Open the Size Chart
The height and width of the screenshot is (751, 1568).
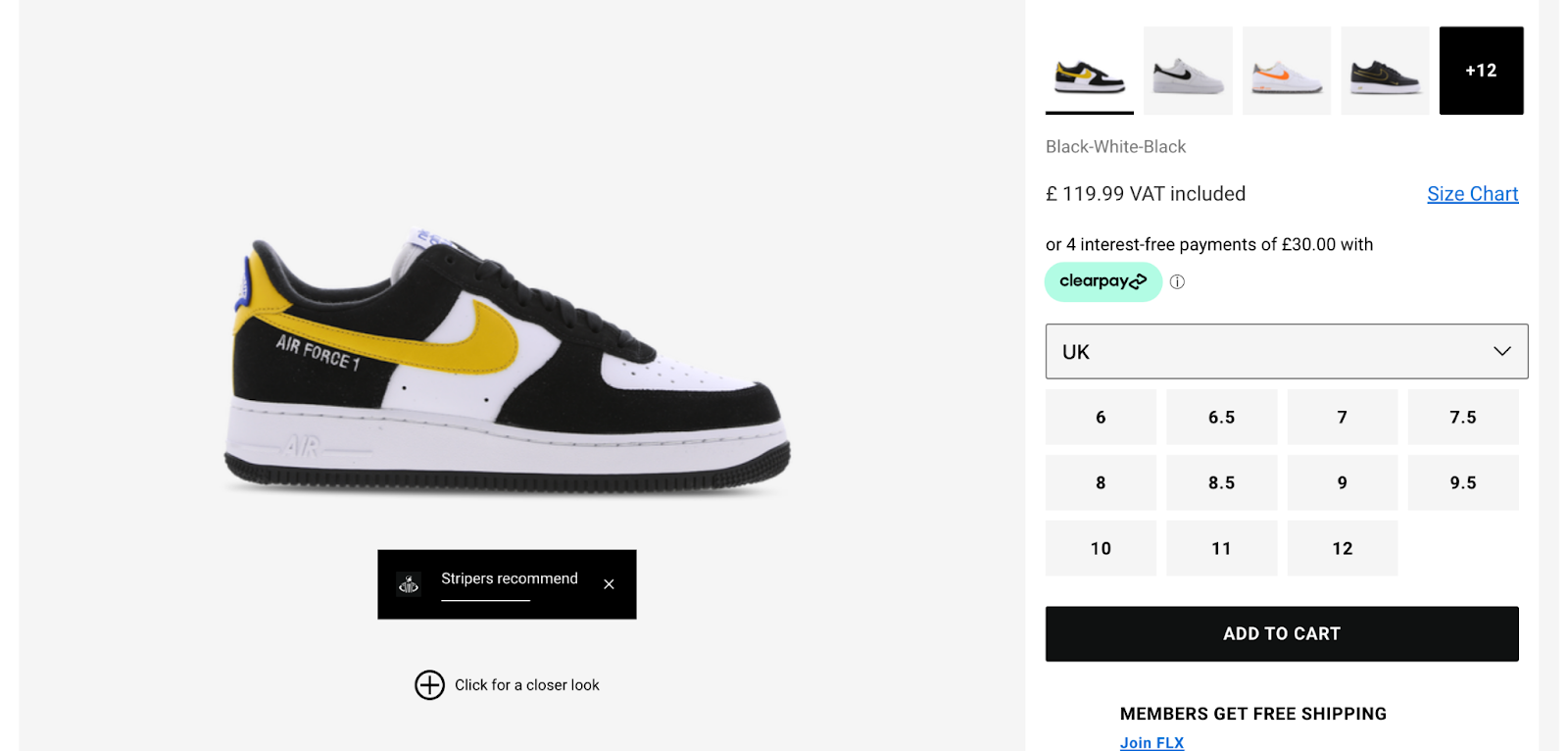pyautogui.click(x=1472, y=193)
